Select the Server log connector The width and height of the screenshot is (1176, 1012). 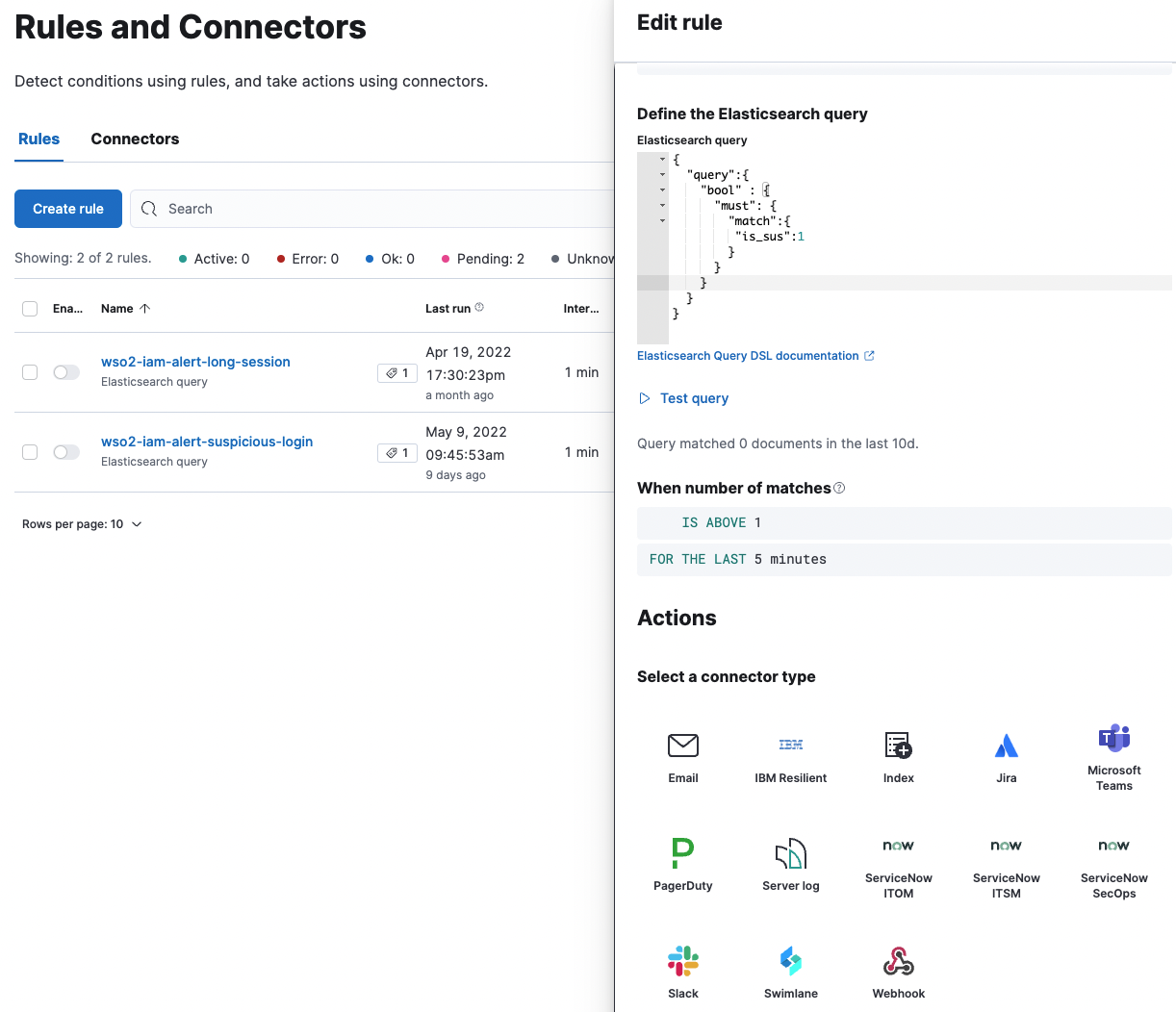click(791, 865)
